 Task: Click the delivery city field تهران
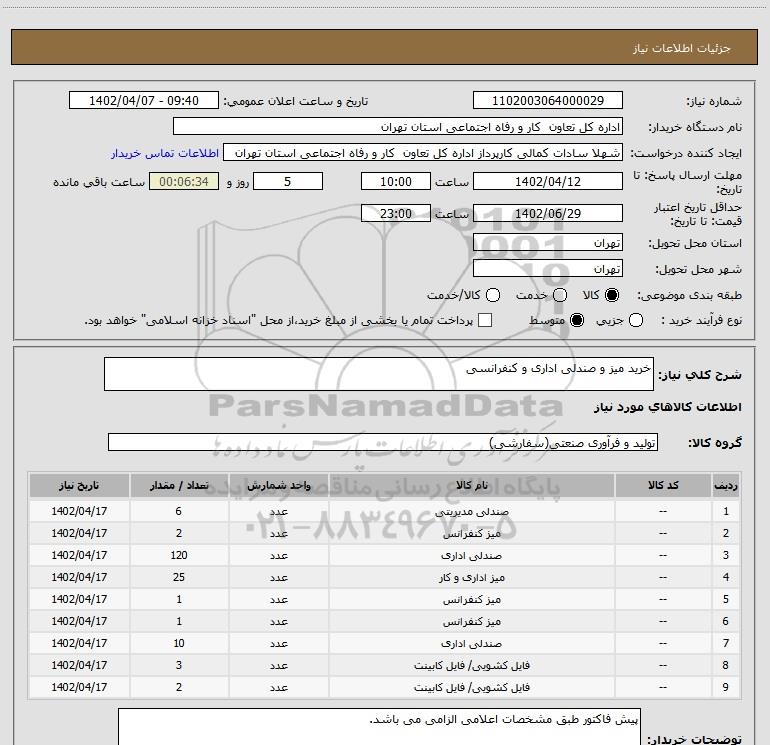coord(548,269)
